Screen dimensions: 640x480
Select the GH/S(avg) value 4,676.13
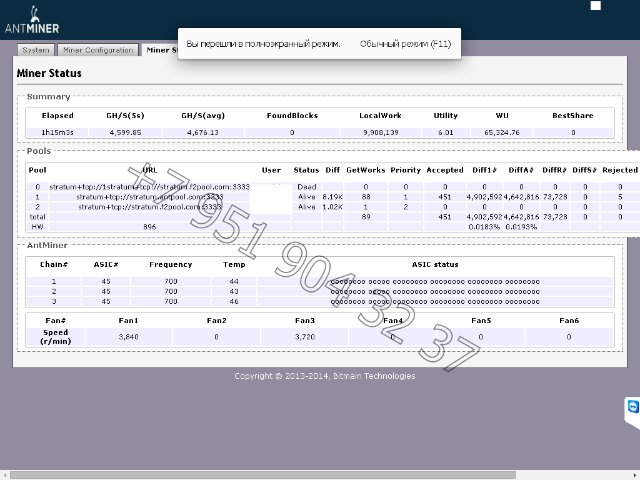point(203,132)
